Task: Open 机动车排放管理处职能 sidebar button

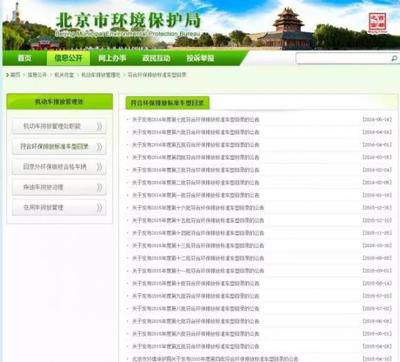Action: tap(59, 126)
